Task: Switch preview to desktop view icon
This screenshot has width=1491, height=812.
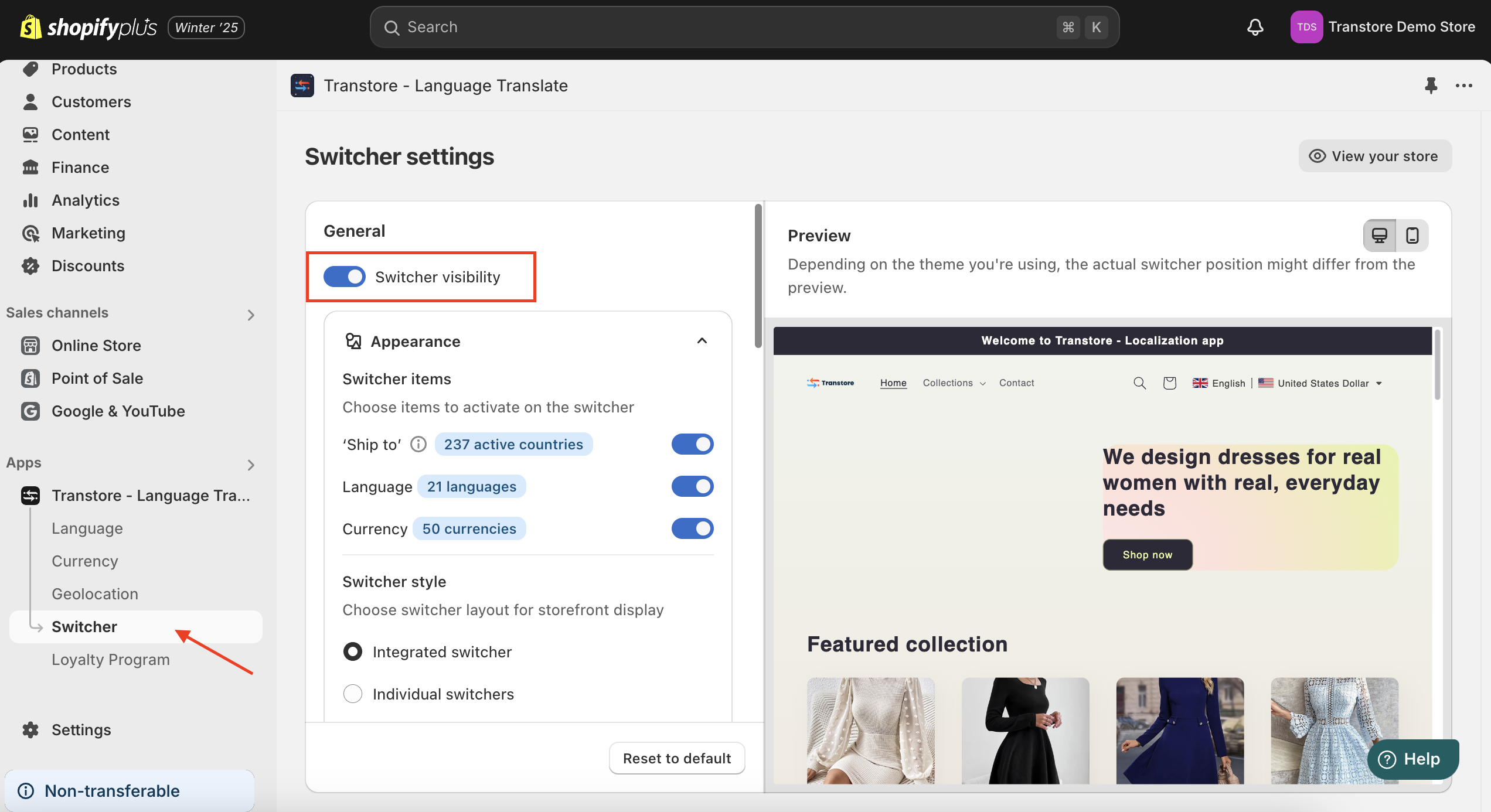Action: click(1380, 236)
